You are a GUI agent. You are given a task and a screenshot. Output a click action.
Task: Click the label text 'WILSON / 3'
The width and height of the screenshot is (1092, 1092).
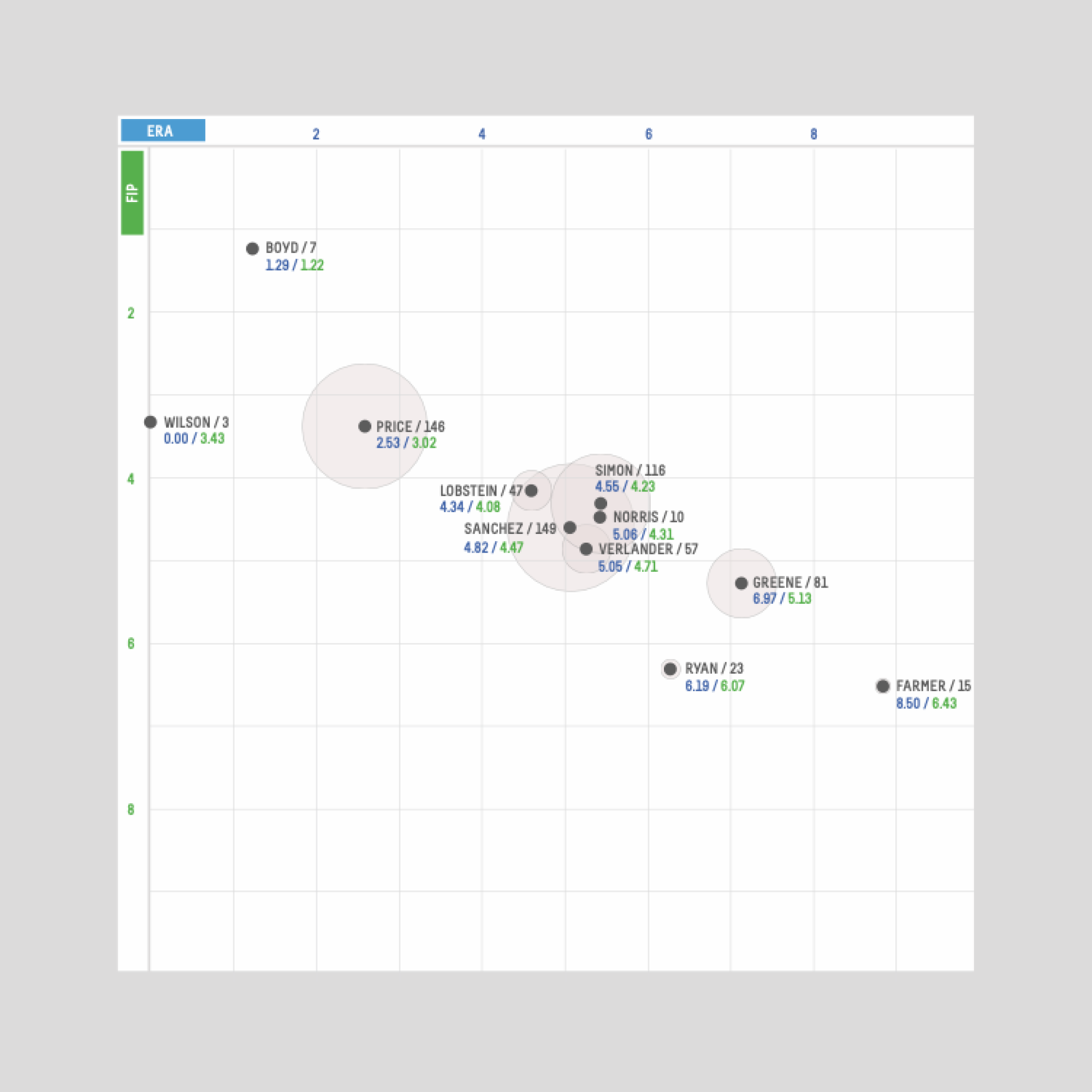(x=197, y=422)
